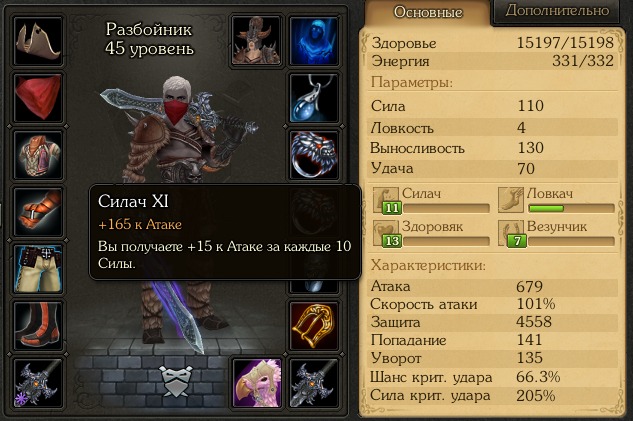
Task: Click the crossed-swords mask emblem below character
Action: click(175, 381)
